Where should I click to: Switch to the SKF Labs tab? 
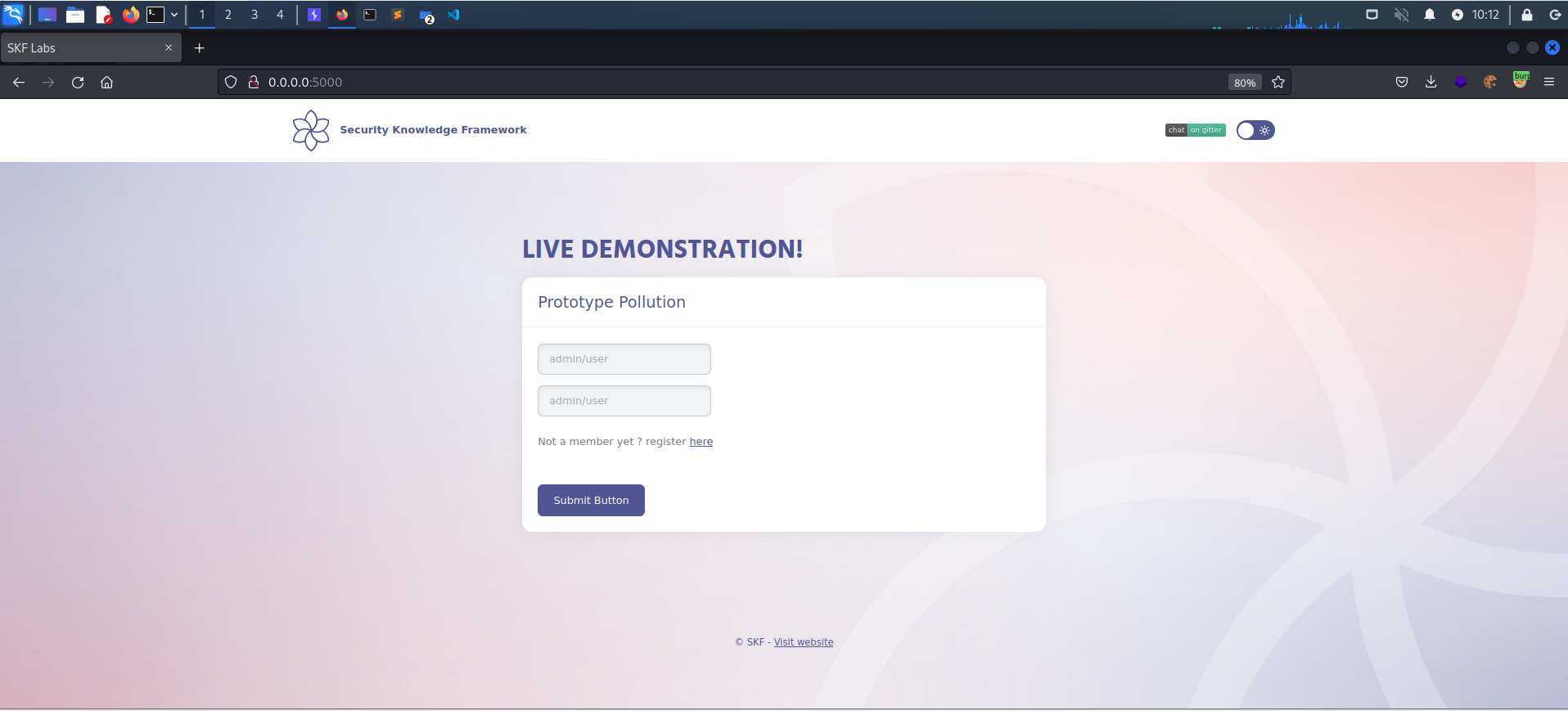click(x=82, y=48)
